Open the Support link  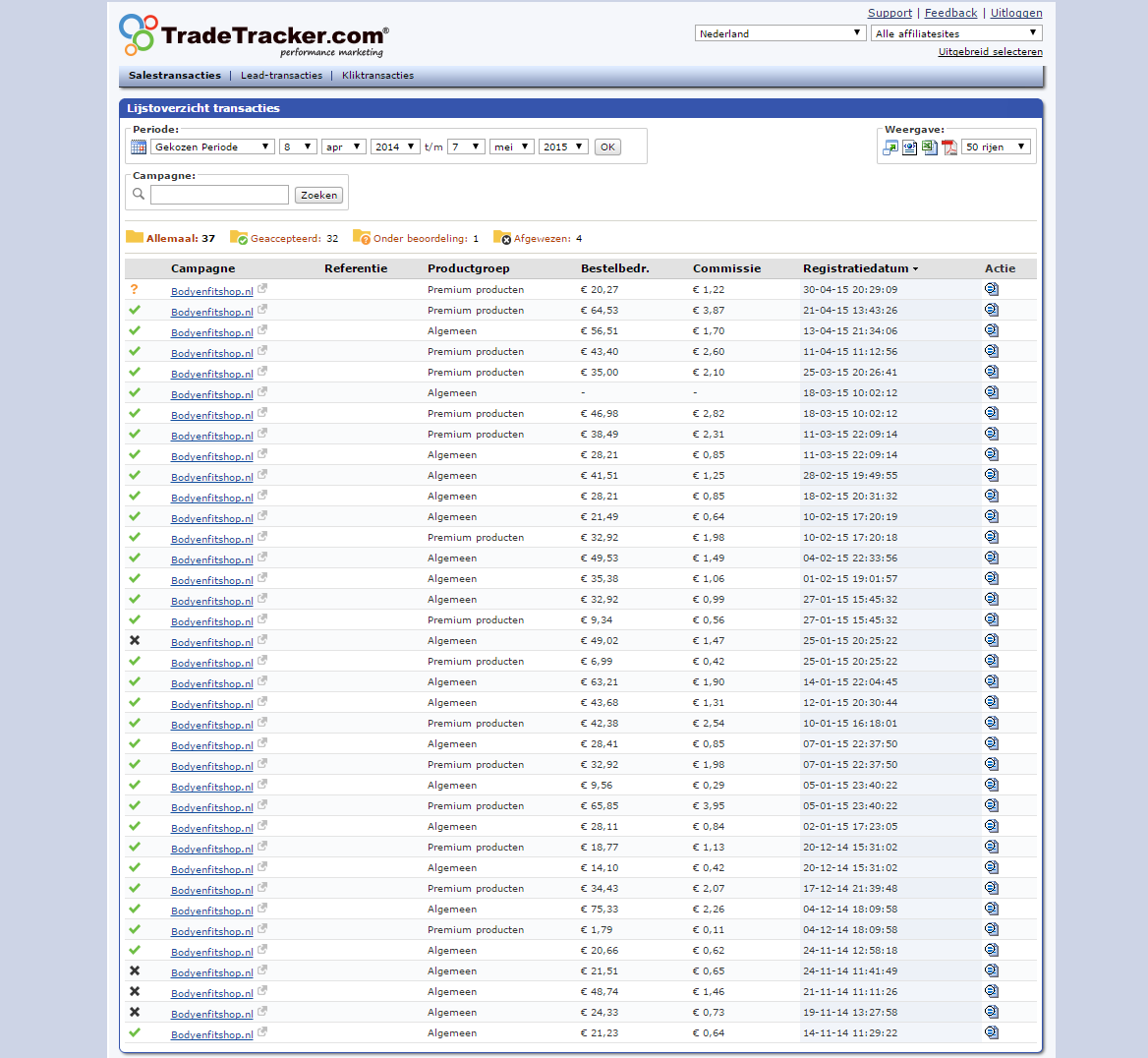point(890,13)
